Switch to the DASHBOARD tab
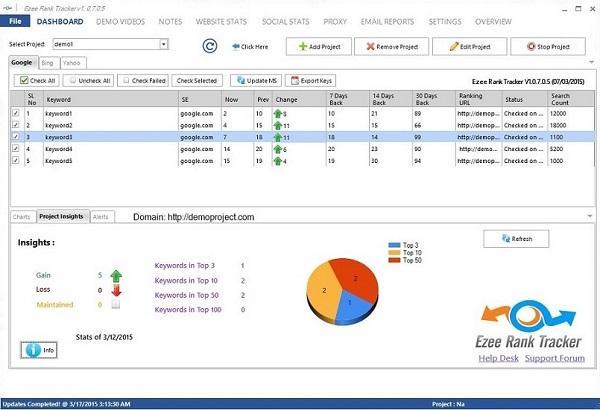 click(60, 21)
